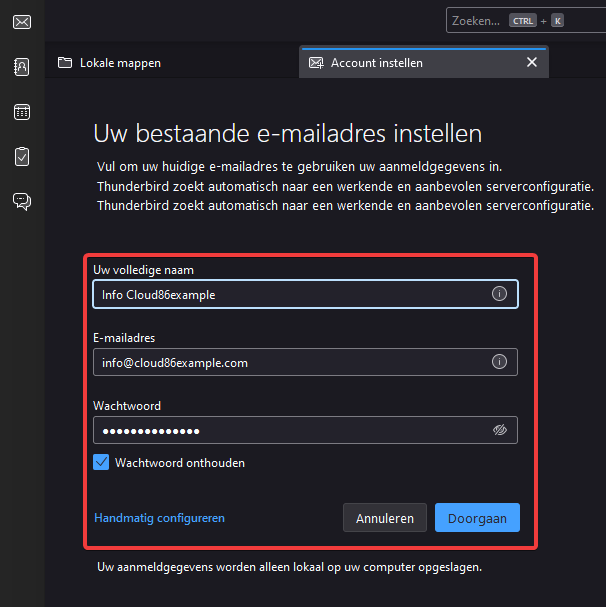This screenshot has height=607, width=606.
Task: Switch to the Lokale mappen tab
Action: click(172, 63)
